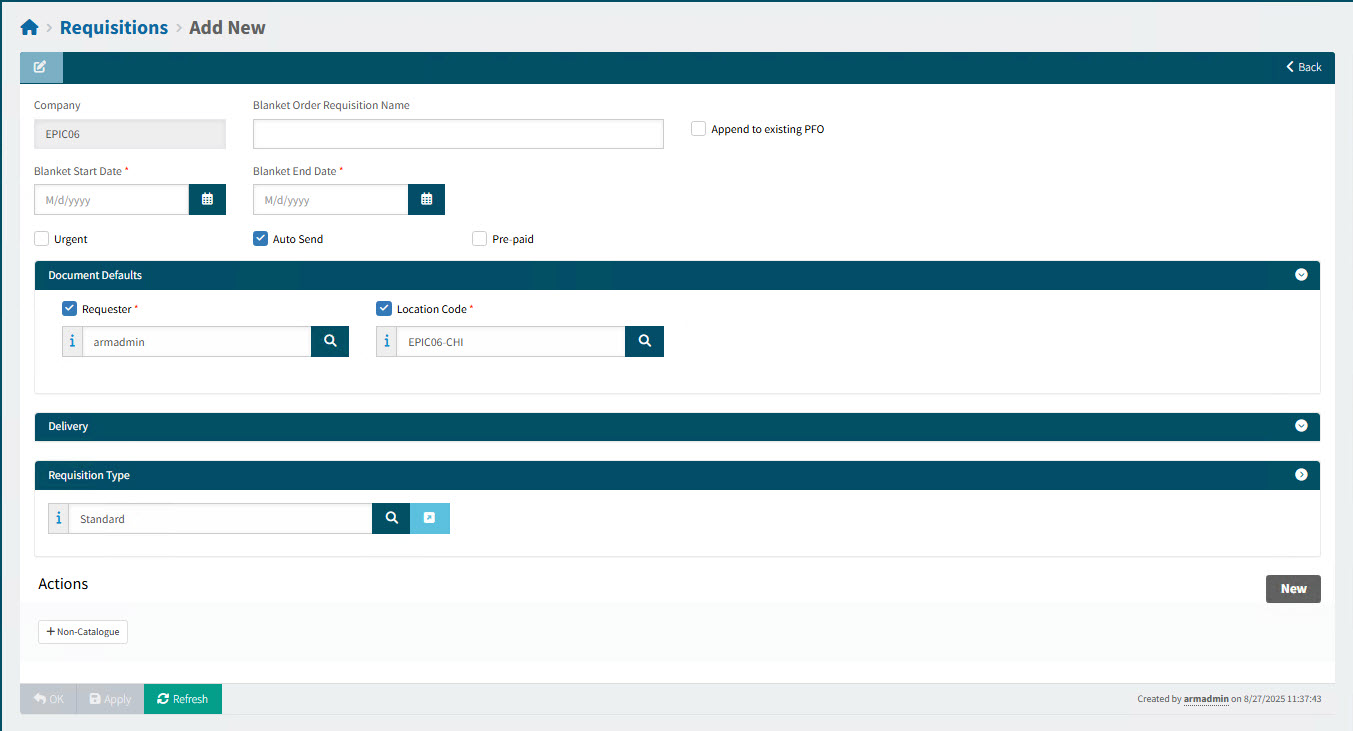Search Requisition Type options

pyautogui.click(x=391, y=518)
